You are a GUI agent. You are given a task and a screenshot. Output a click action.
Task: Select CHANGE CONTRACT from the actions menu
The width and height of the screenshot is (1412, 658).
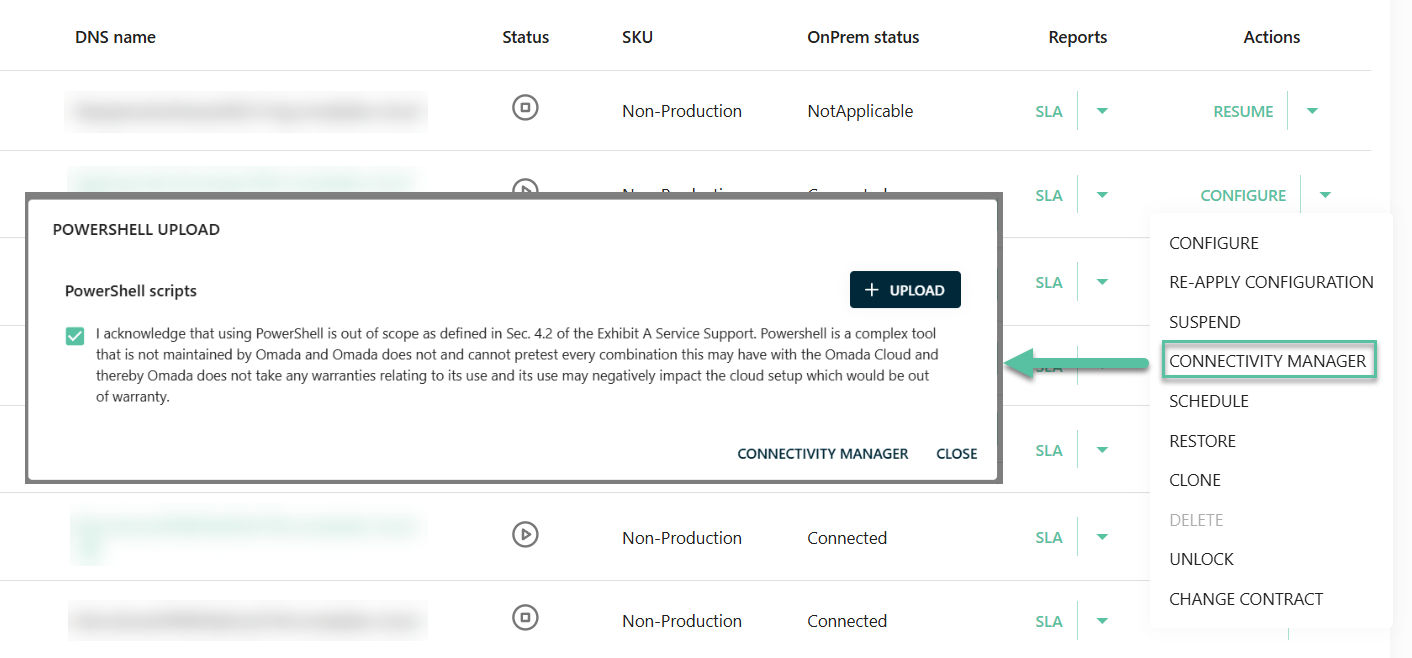coord(1246,599)
